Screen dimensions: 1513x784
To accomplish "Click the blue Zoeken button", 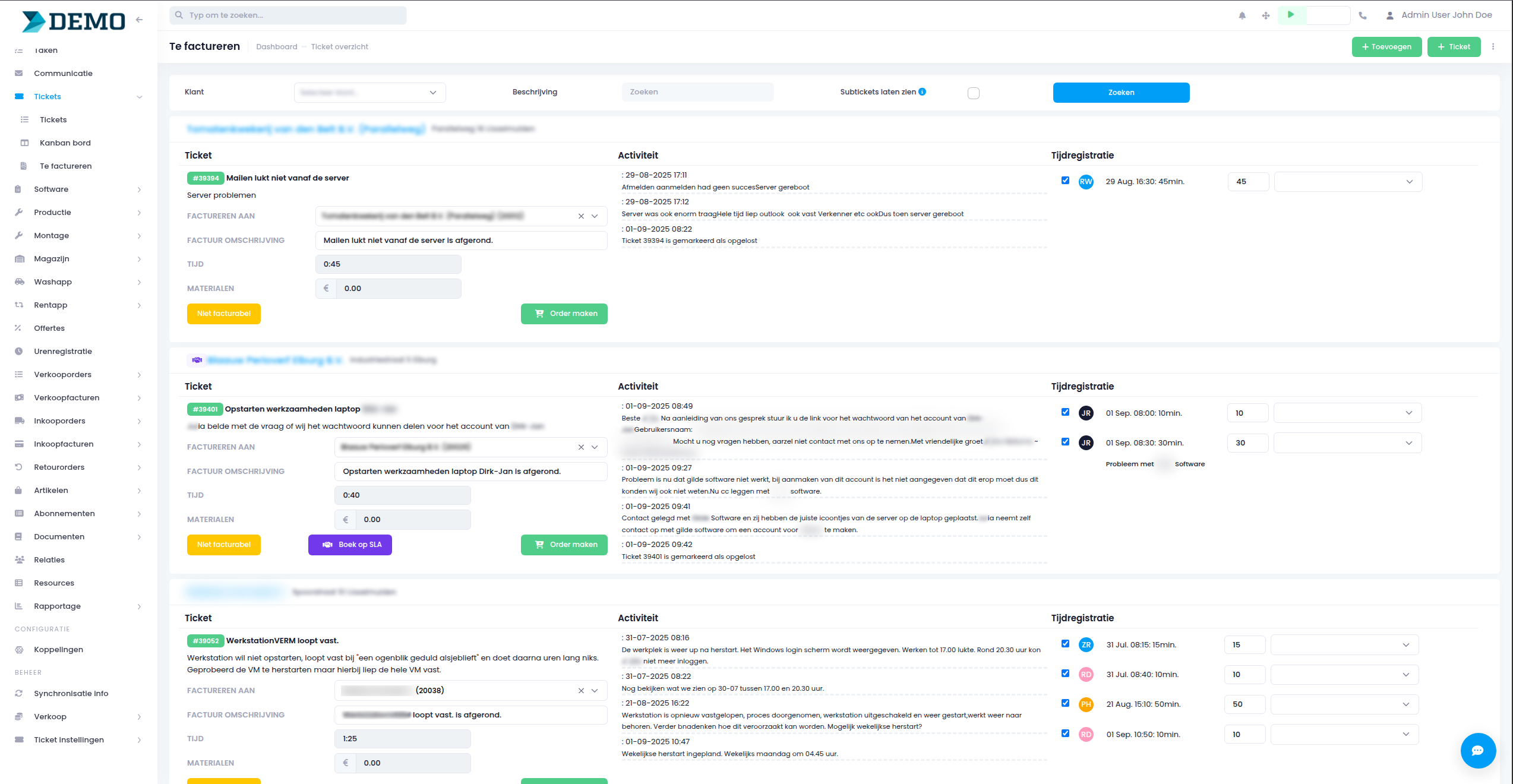I will point(1120,93).
